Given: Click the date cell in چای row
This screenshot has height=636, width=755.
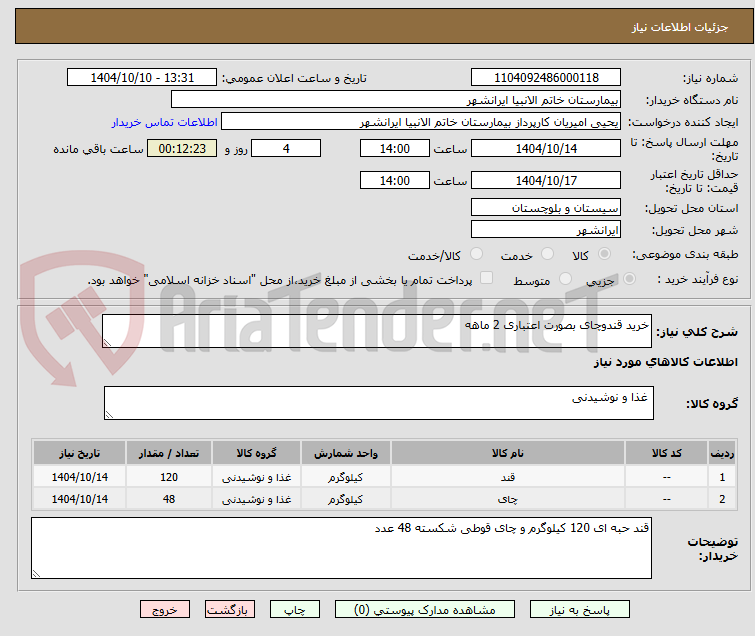Looking at the screenshot, I should [x=80, y=499].
